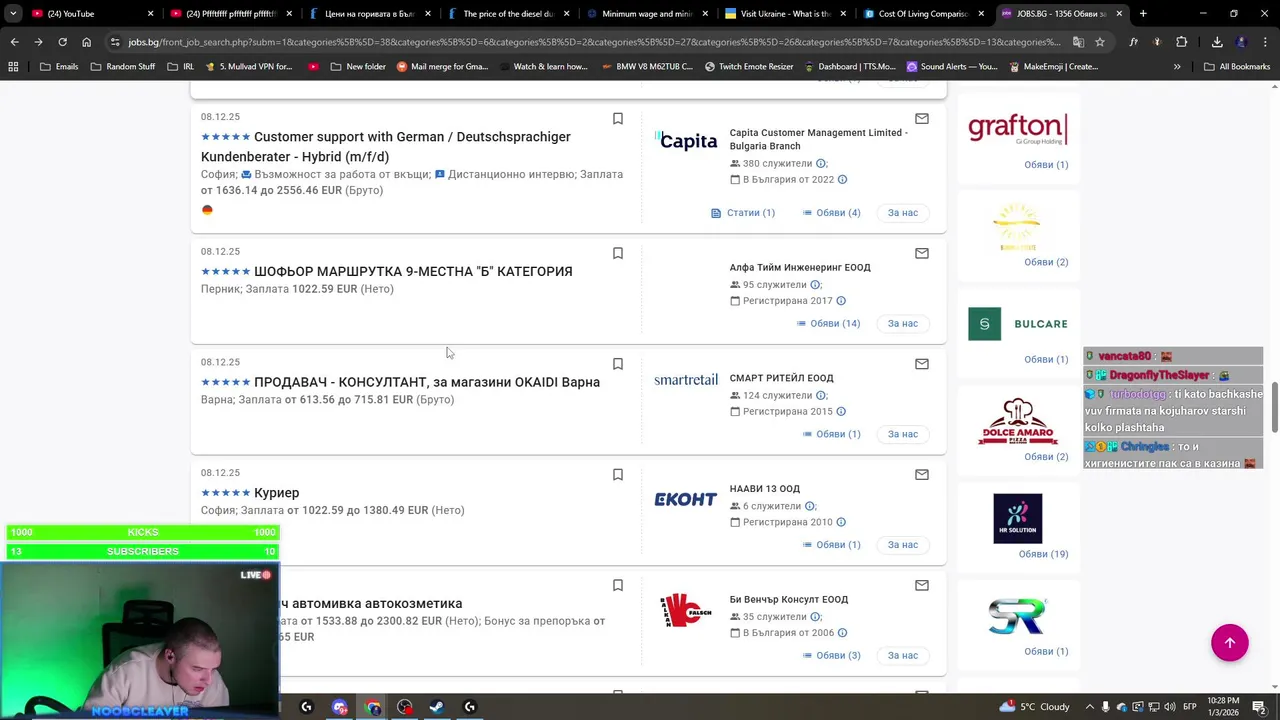Viewport: 1280px width, 720px height.
Task: Click mail icon for СМАРТ РИТЕЙЛ ЕООД
Action: coord(922,364)
